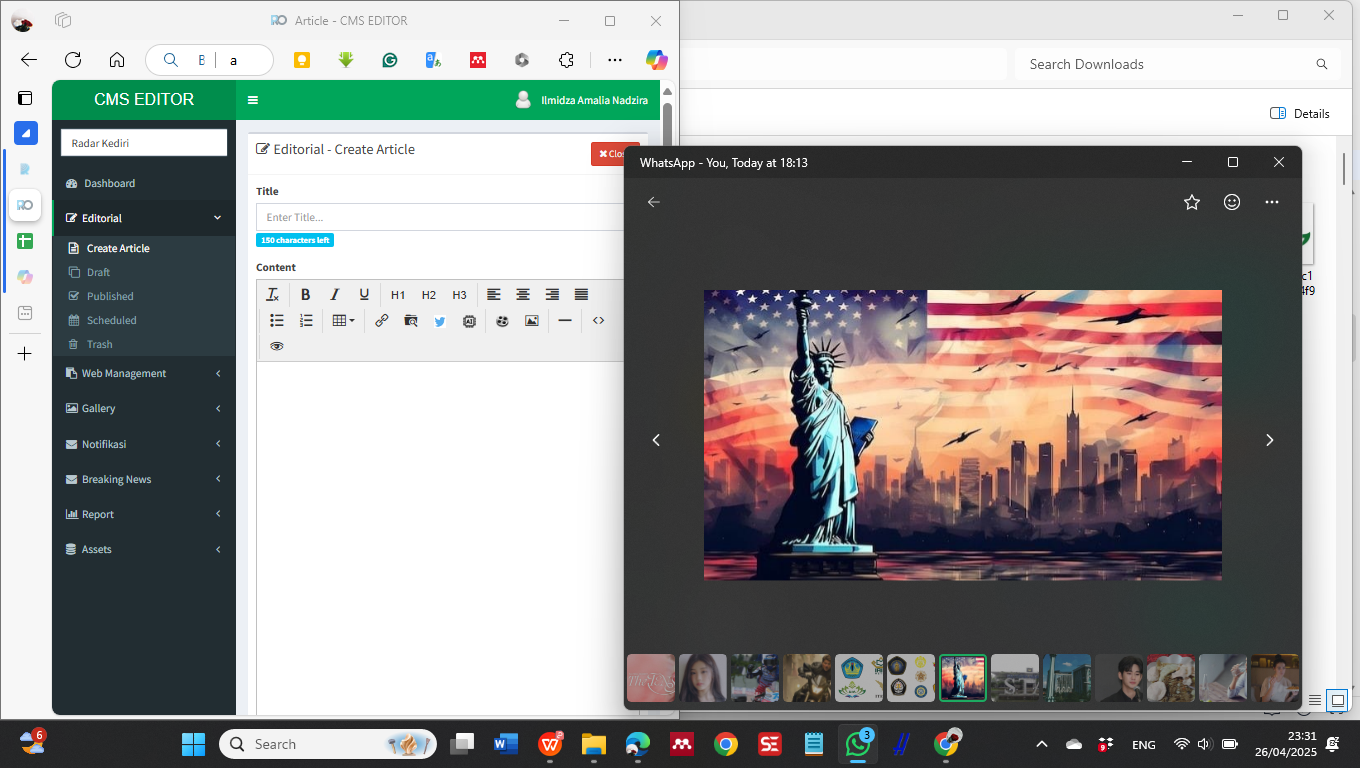Open Word from the taskbar

(x=506, y=744)
